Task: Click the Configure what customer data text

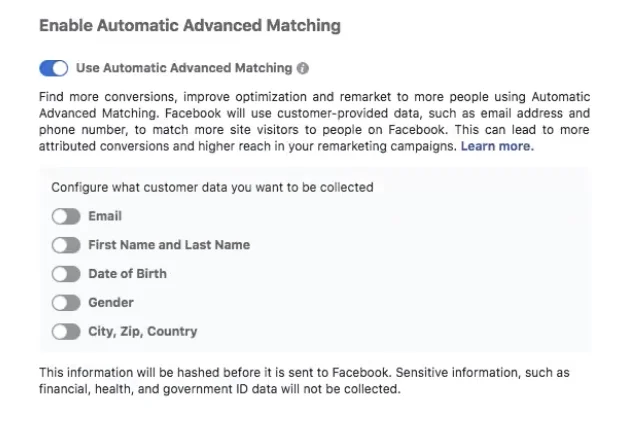Action: coord(212,187)
